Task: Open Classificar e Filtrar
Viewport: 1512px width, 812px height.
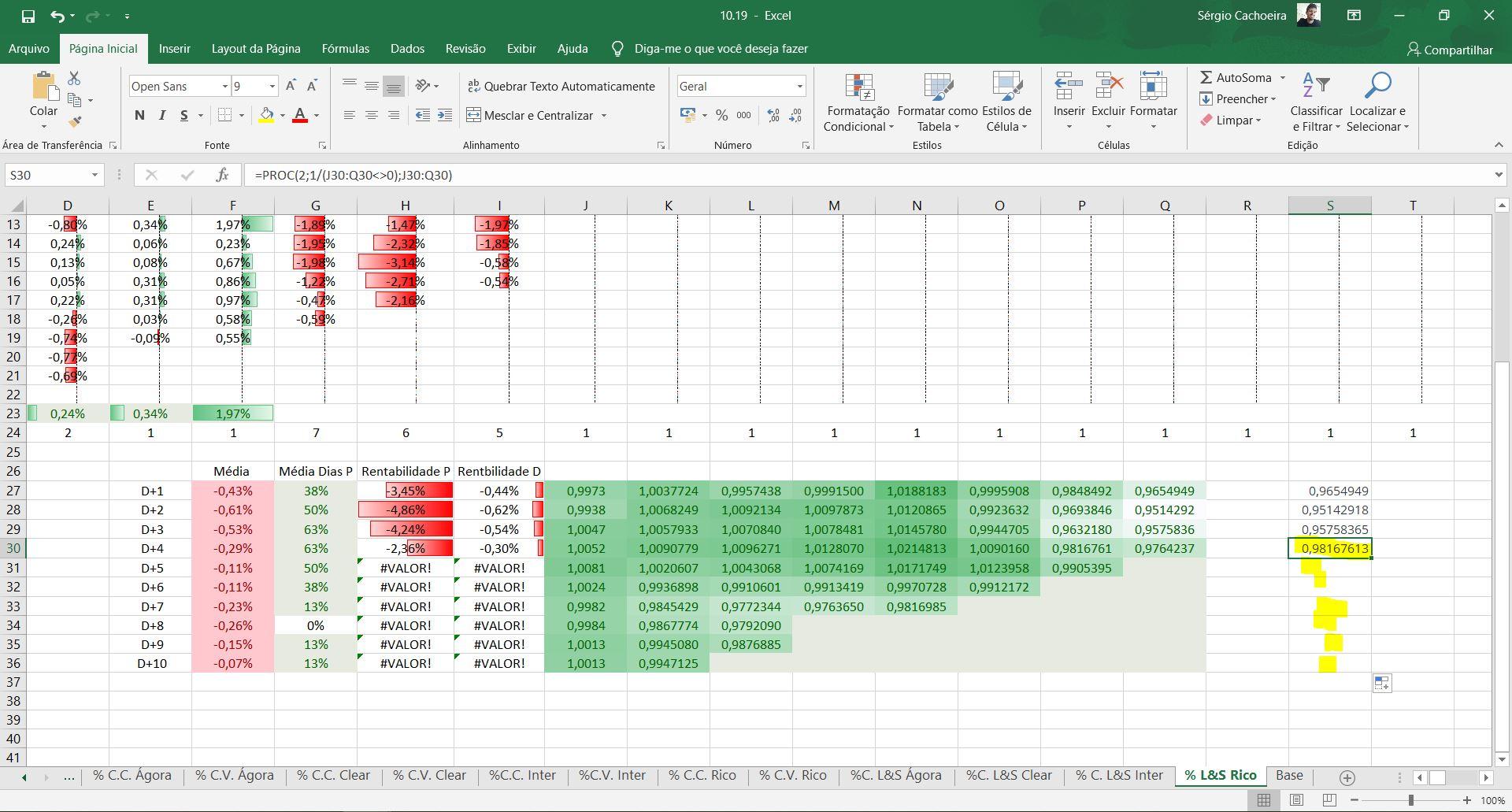Action: pos(1316,102)
